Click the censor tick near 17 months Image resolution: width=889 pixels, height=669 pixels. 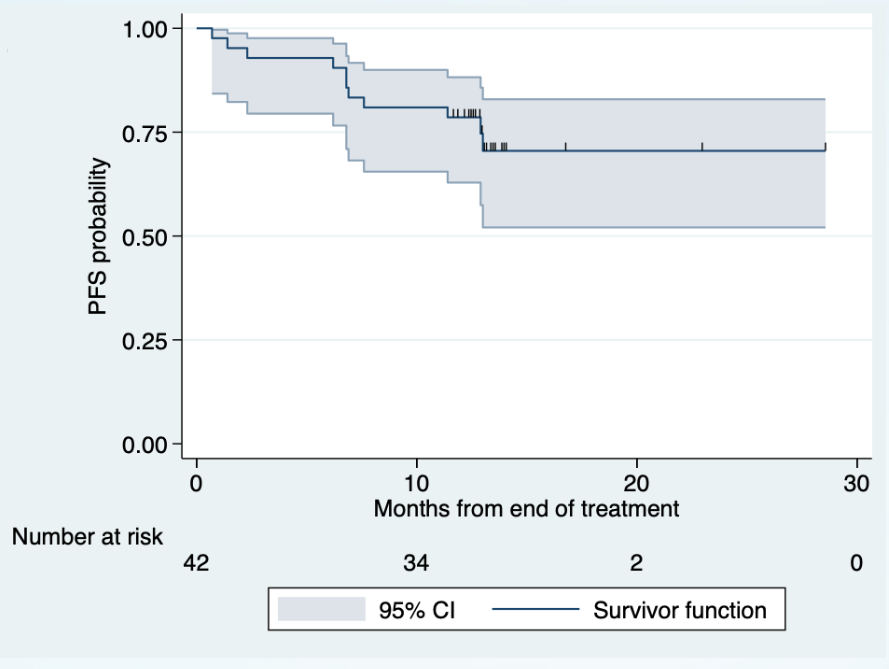pyautogui.click(x=566, y=147)
